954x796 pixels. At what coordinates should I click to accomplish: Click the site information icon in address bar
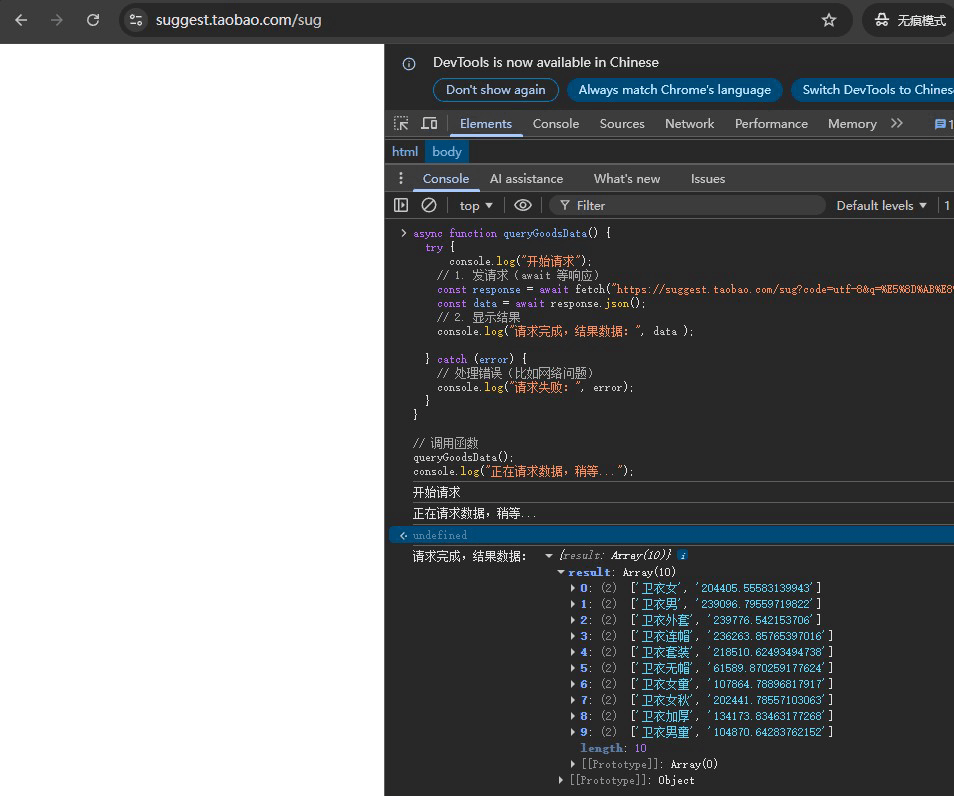click(x=137, y=20)
